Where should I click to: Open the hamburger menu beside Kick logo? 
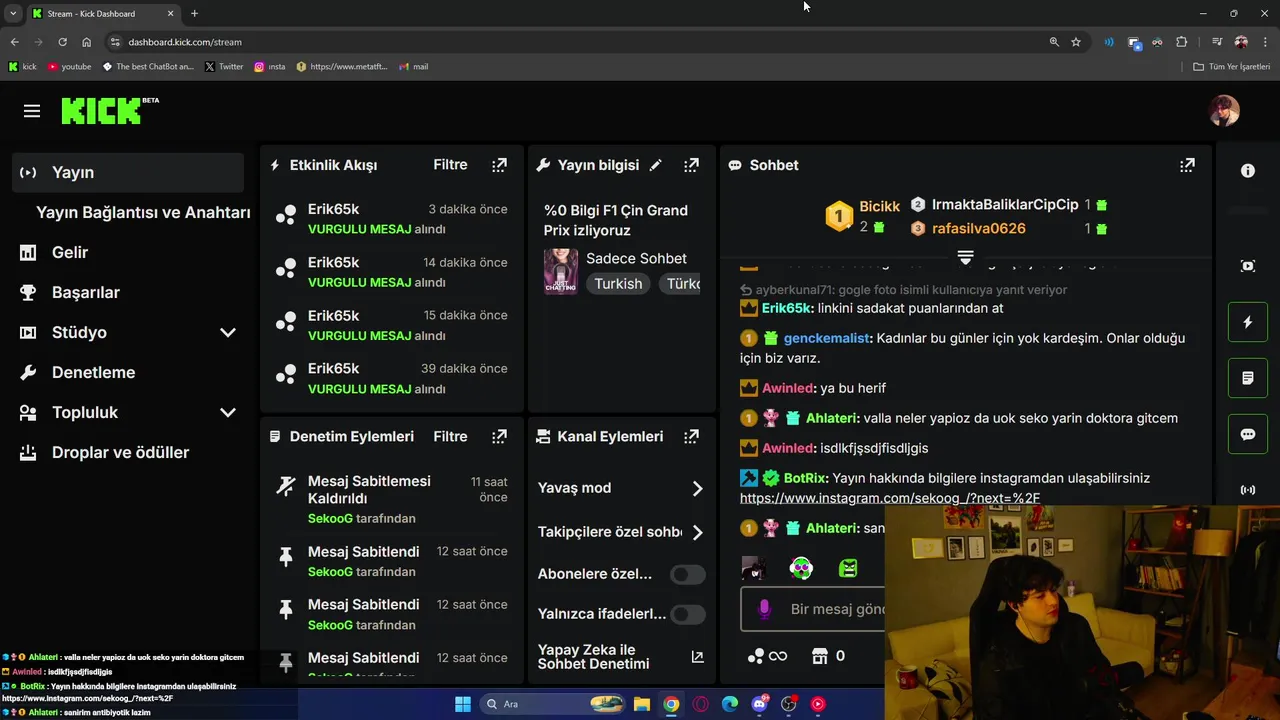point(32,111)
